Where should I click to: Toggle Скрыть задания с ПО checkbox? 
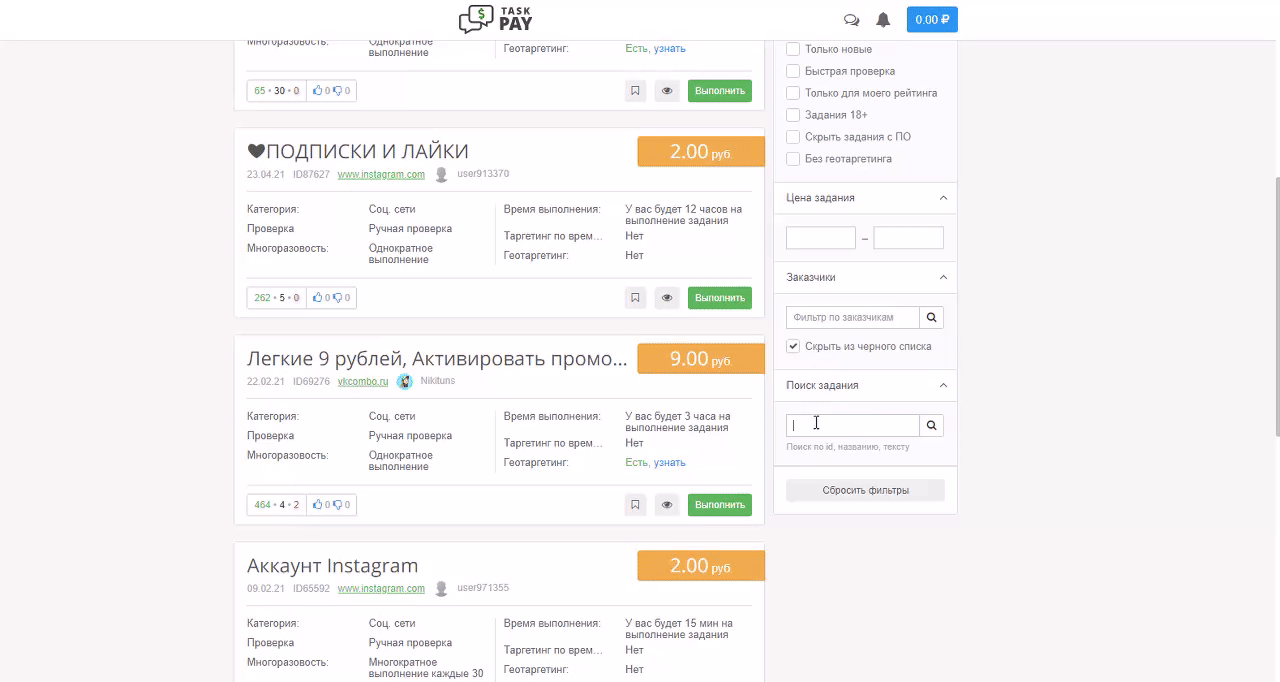coord(793,137)
